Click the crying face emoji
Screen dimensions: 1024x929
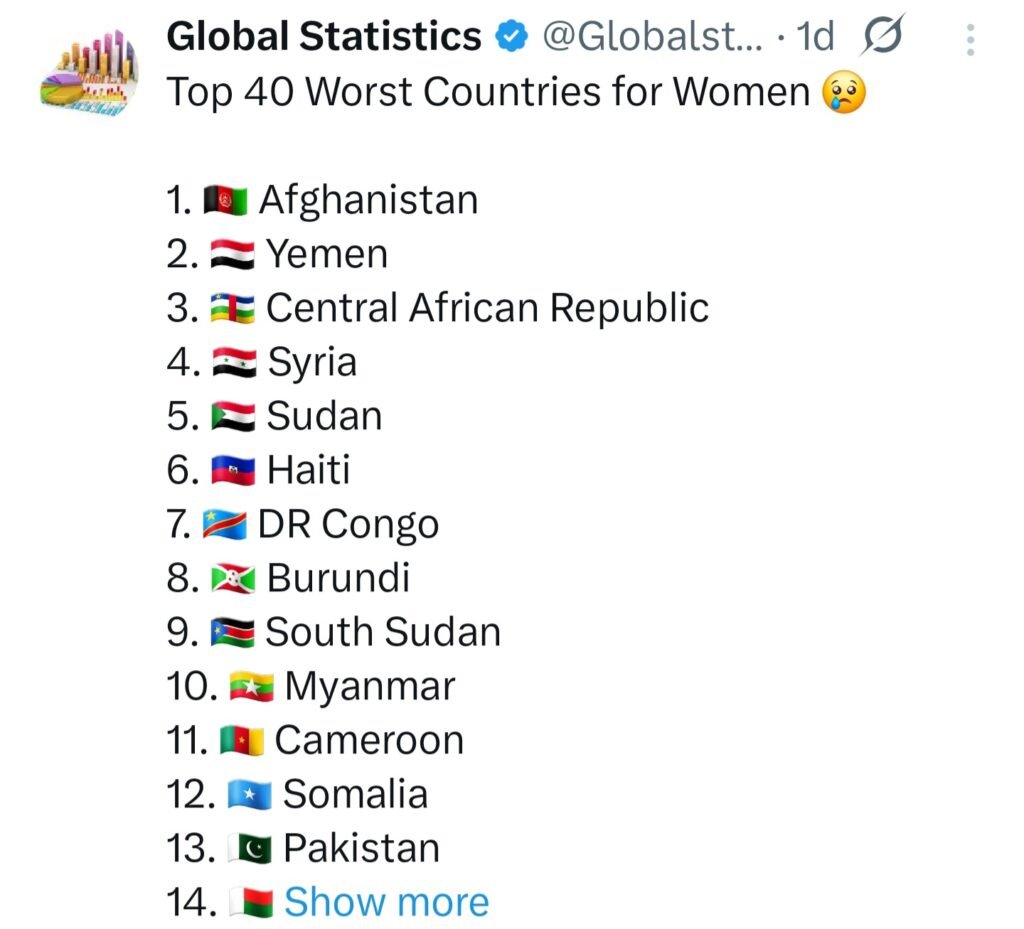click(x=842, y=93)
